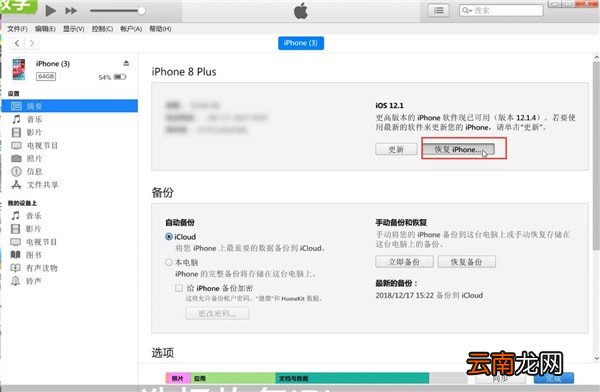Click the scrollbar down arrow
This screenshot has height=392, width=600.
pos(597,358)
